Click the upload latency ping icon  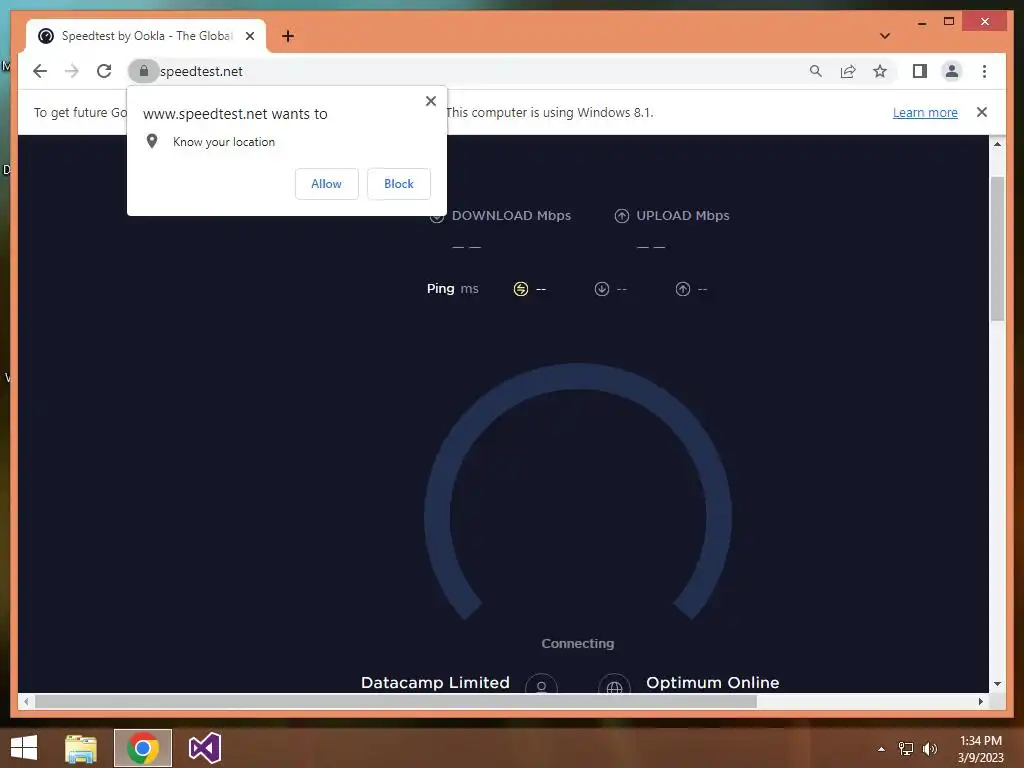(x=682, y=289)
